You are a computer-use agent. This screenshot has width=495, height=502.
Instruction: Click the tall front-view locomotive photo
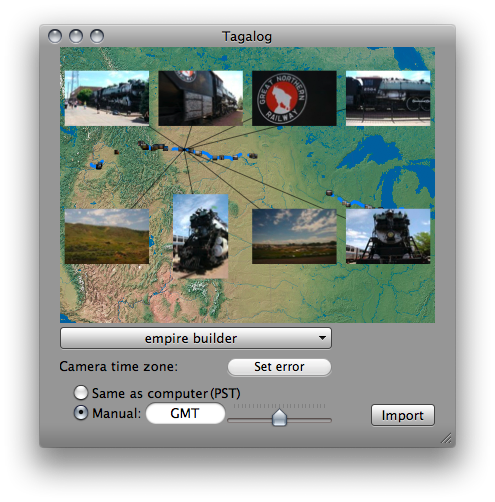(201, 236)
